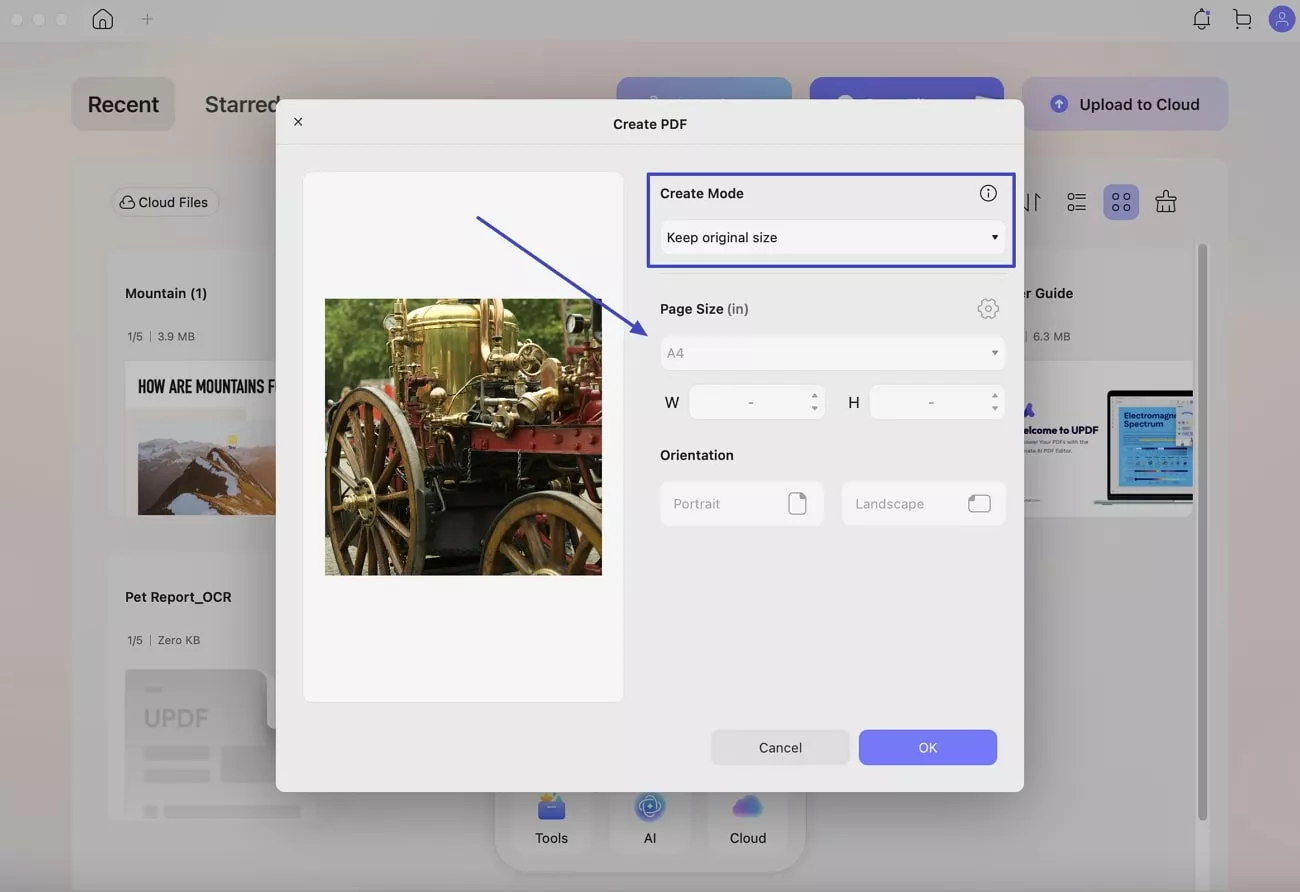Click the Create Mode info icon
The width and height of the screenshot is (1300, 892).
tap(988, 193)
